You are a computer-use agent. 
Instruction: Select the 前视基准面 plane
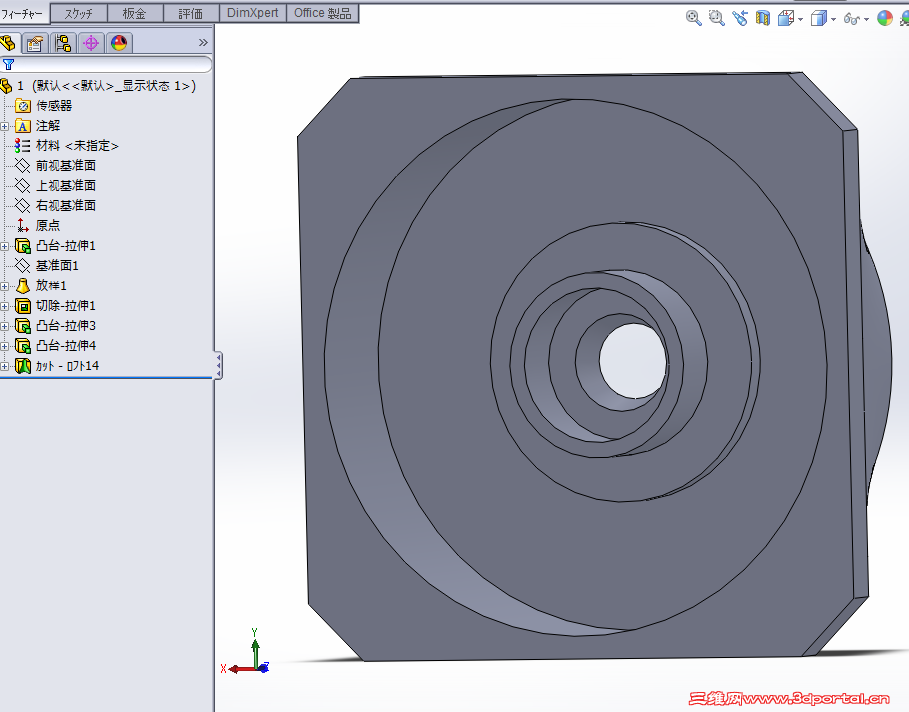pos(66,166)
